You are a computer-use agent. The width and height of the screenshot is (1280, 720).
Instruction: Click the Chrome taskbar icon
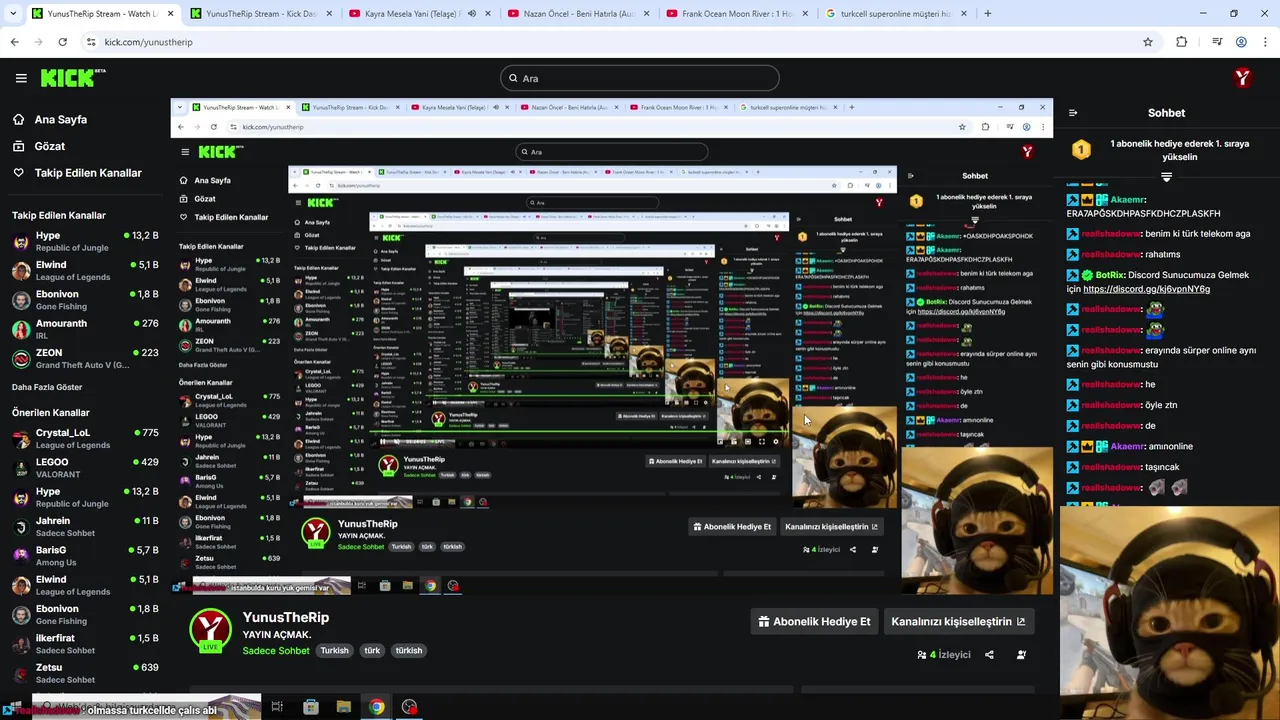pos(376,707)
